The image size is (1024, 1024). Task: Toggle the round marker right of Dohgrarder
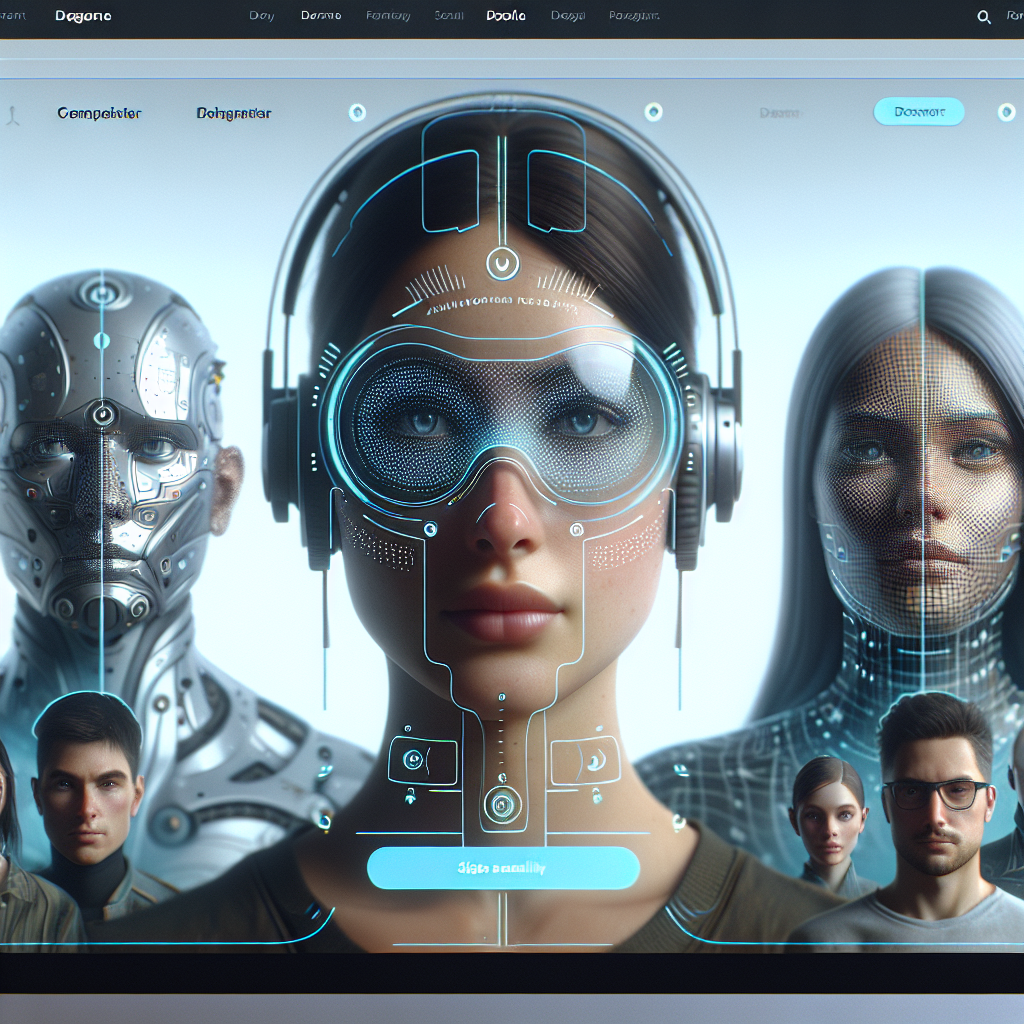click(x=357, y=113)
